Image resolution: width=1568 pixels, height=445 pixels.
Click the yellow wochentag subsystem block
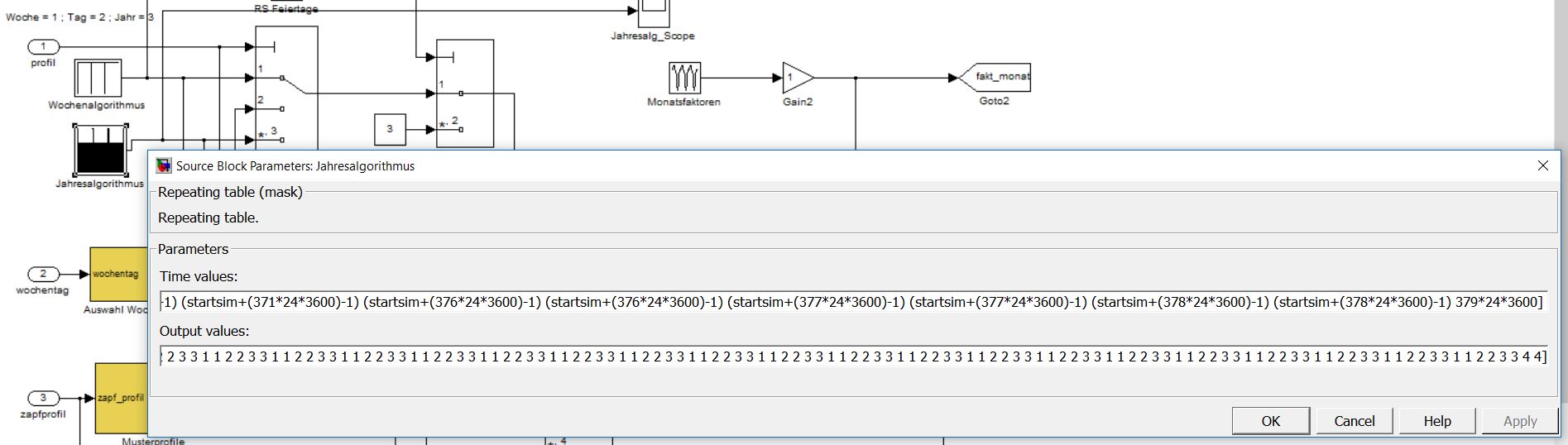tap(117, 274)
